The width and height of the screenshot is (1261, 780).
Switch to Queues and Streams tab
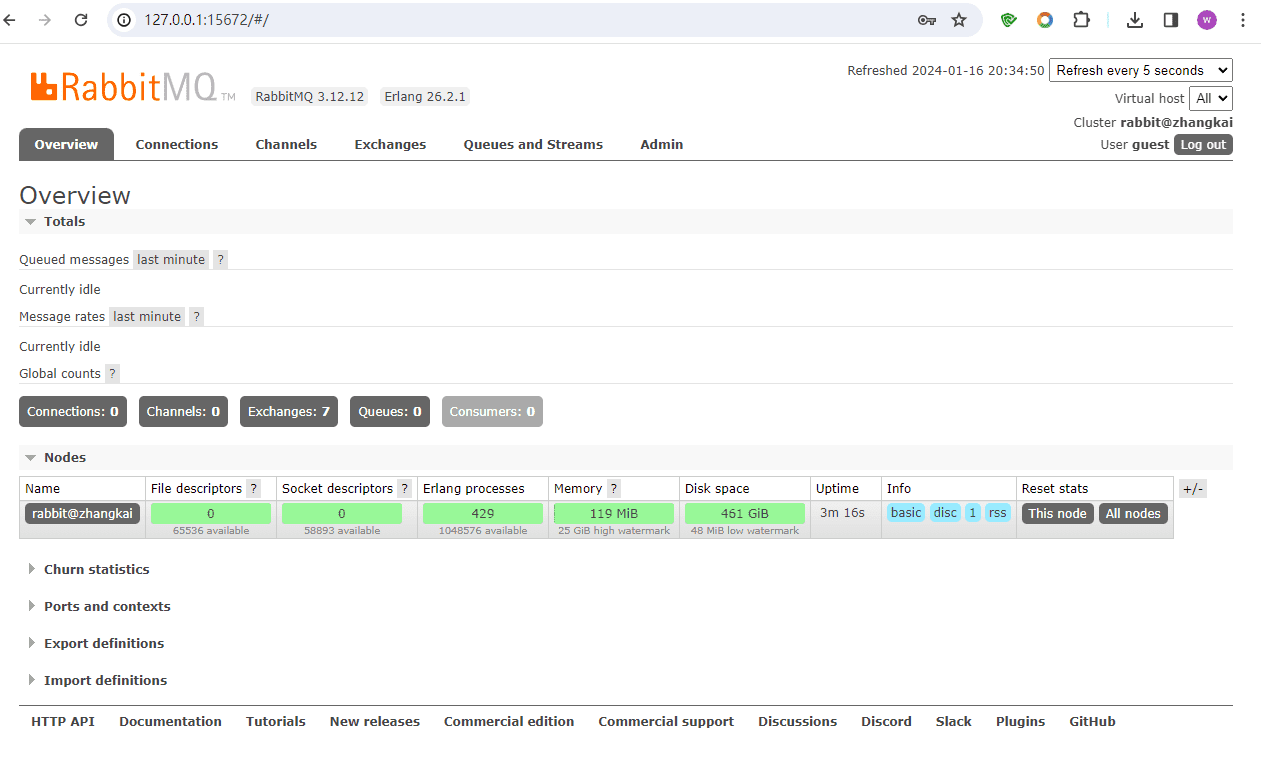point(533,144)
